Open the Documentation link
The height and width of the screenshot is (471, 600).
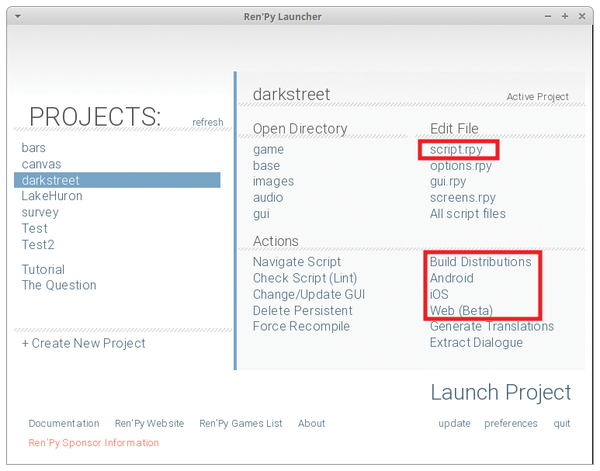click(x=64, y=424)
